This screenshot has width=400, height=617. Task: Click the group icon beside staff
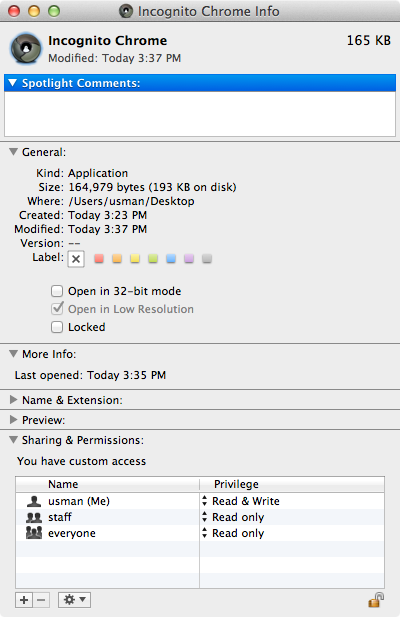pyautogui.click(x=34, y=517)
